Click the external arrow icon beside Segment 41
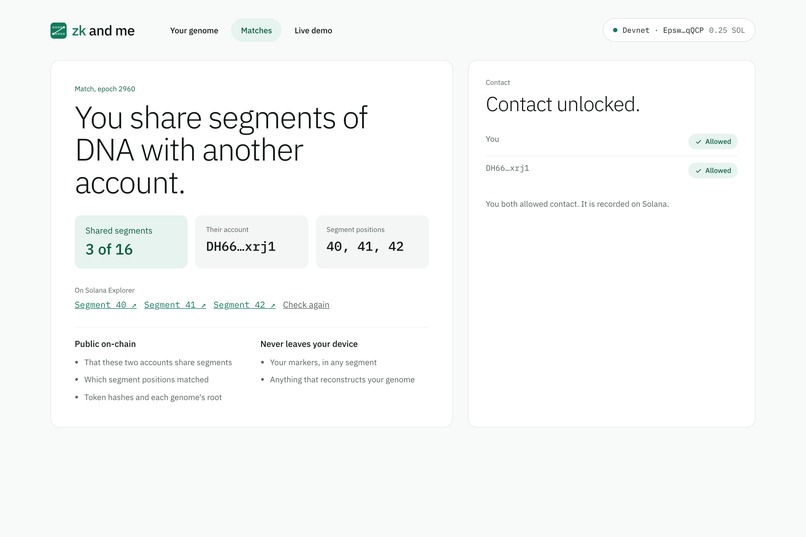Screen dimensions: 806x537 [x=203, y=306]
